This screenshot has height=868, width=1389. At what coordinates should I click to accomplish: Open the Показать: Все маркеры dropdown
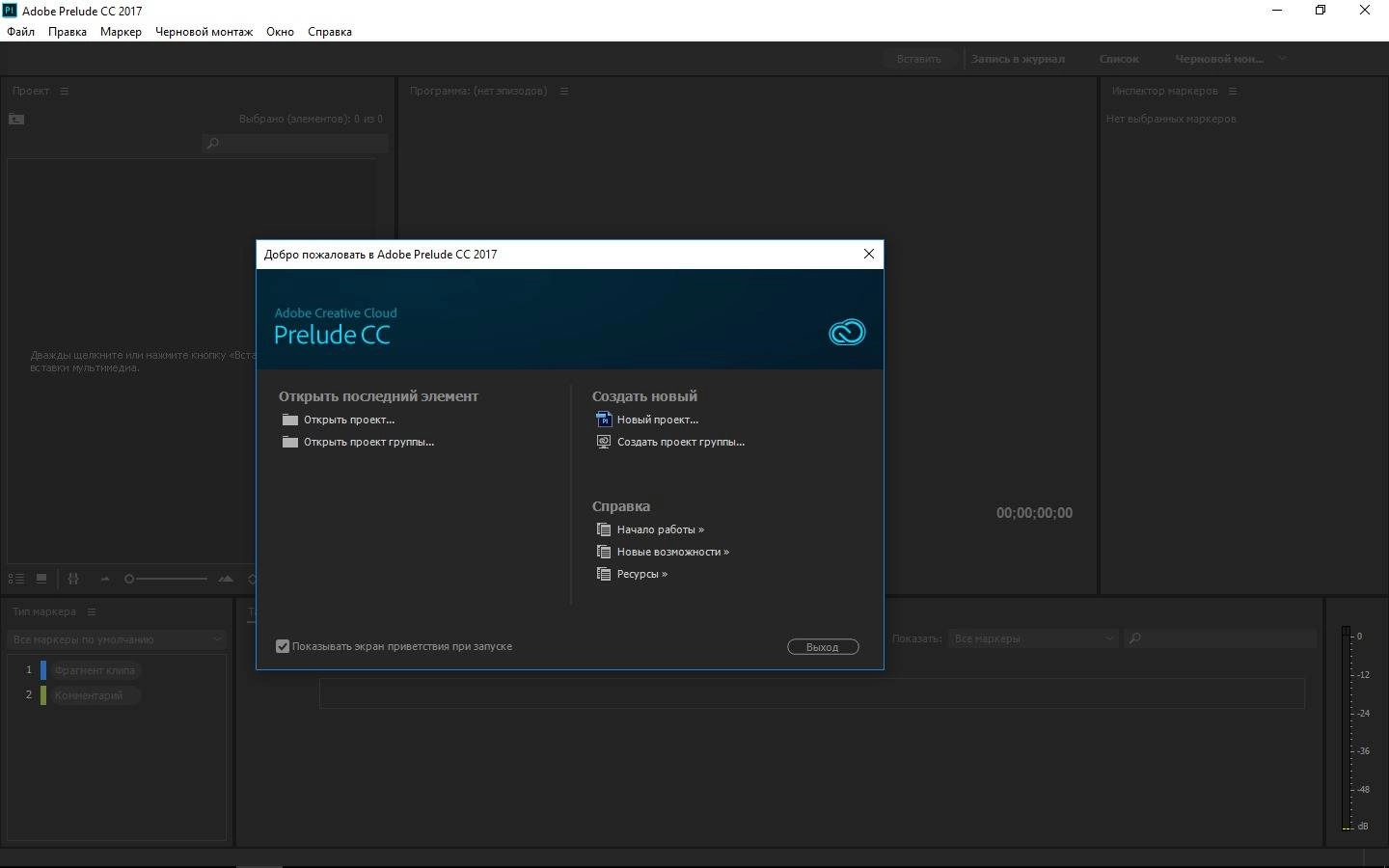coord(1033,638)
